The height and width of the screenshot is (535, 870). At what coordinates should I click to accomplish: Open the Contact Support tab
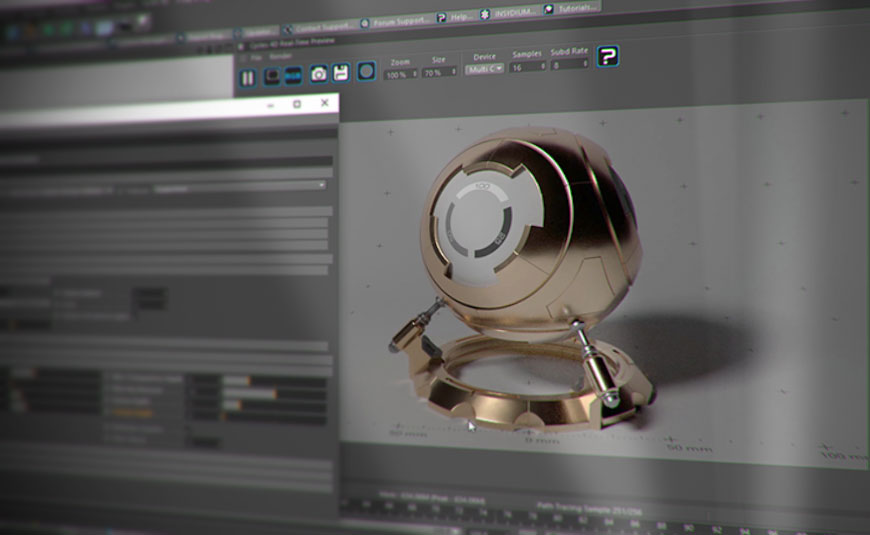pos(318,28)
